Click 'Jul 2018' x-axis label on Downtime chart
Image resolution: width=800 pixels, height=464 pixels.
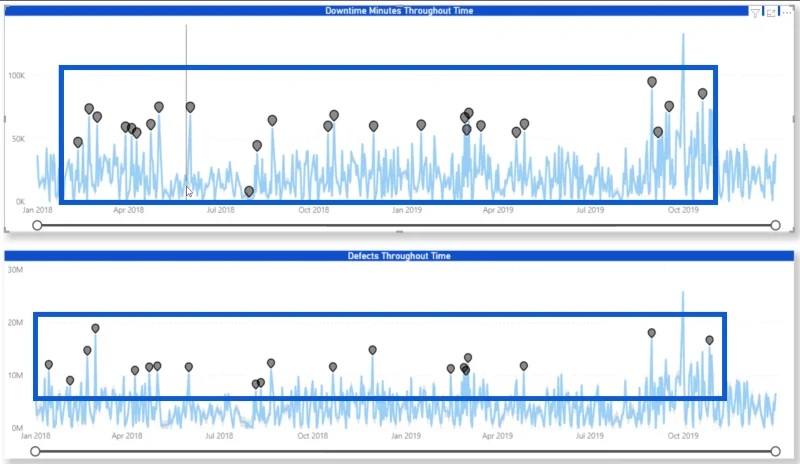pos(220,210)
